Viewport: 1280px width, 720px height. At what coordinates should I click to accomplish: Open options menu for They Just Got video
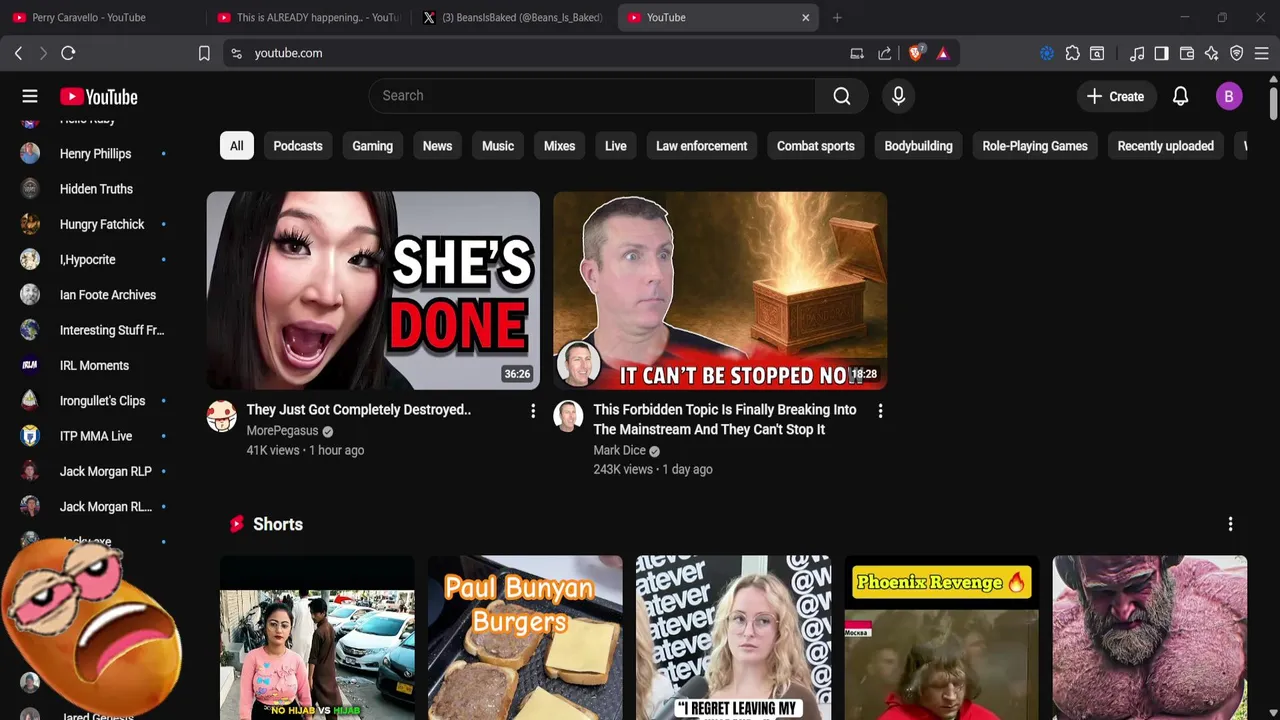(x=533, y=411)
